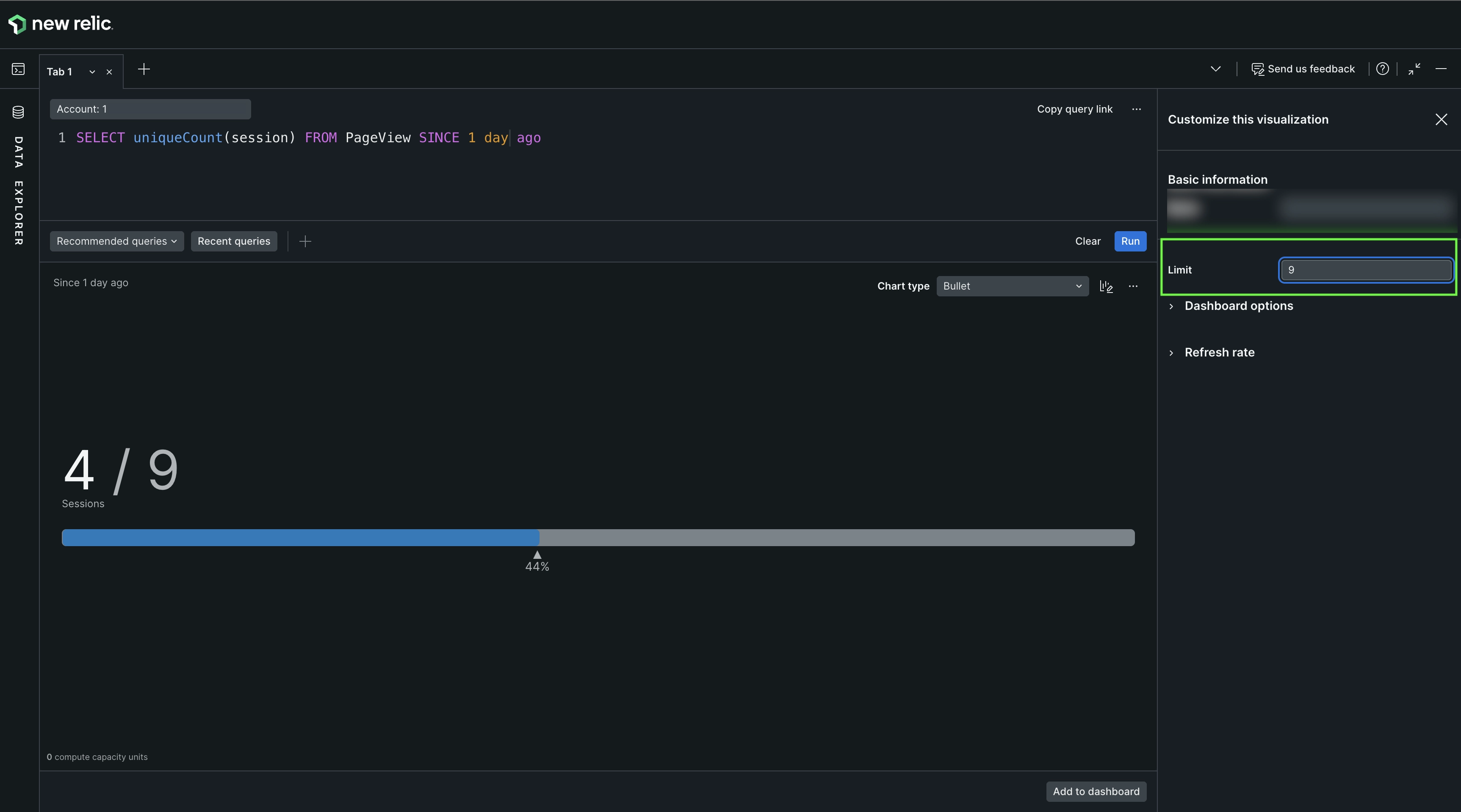Close Tab 1
The width and height of the screenshot is (1461, 812).
(x=109, y=72)
